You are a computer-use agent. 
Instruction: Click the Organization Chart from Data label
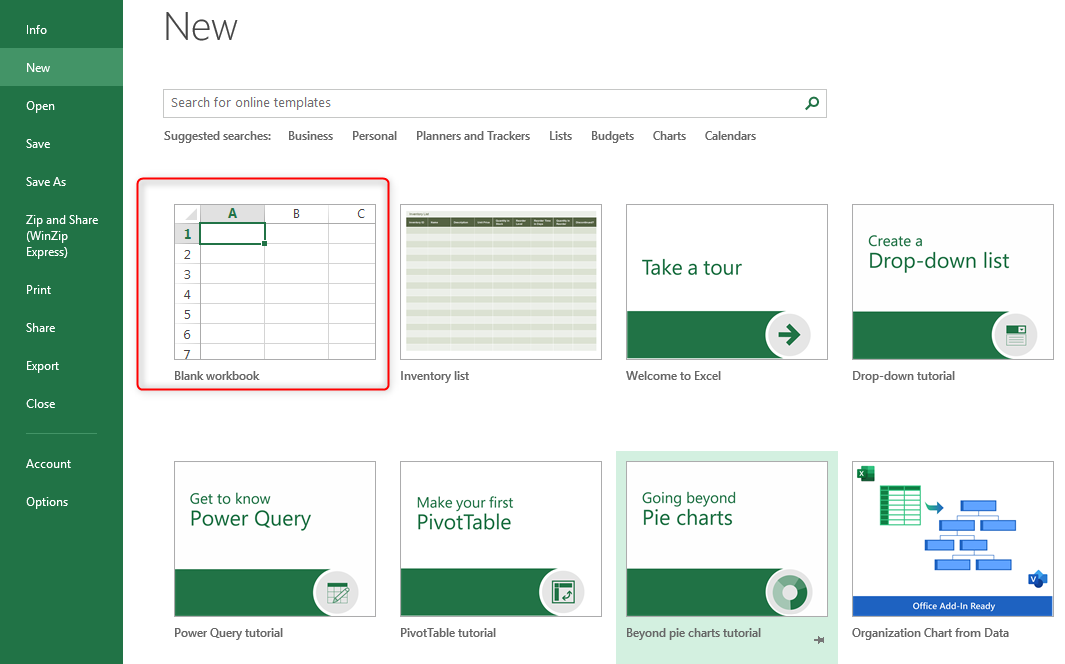[x=930, y=633]
